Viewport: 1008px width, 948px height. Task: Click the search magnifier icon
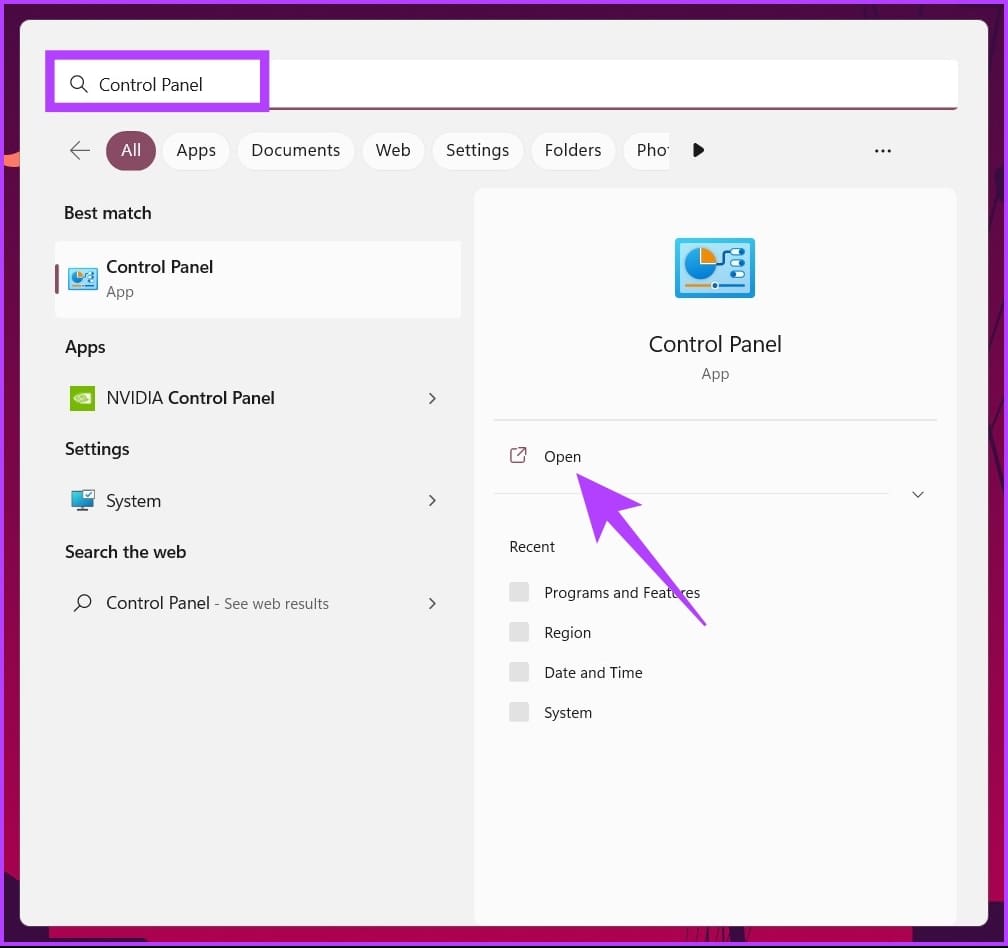[x=78, y=84]
